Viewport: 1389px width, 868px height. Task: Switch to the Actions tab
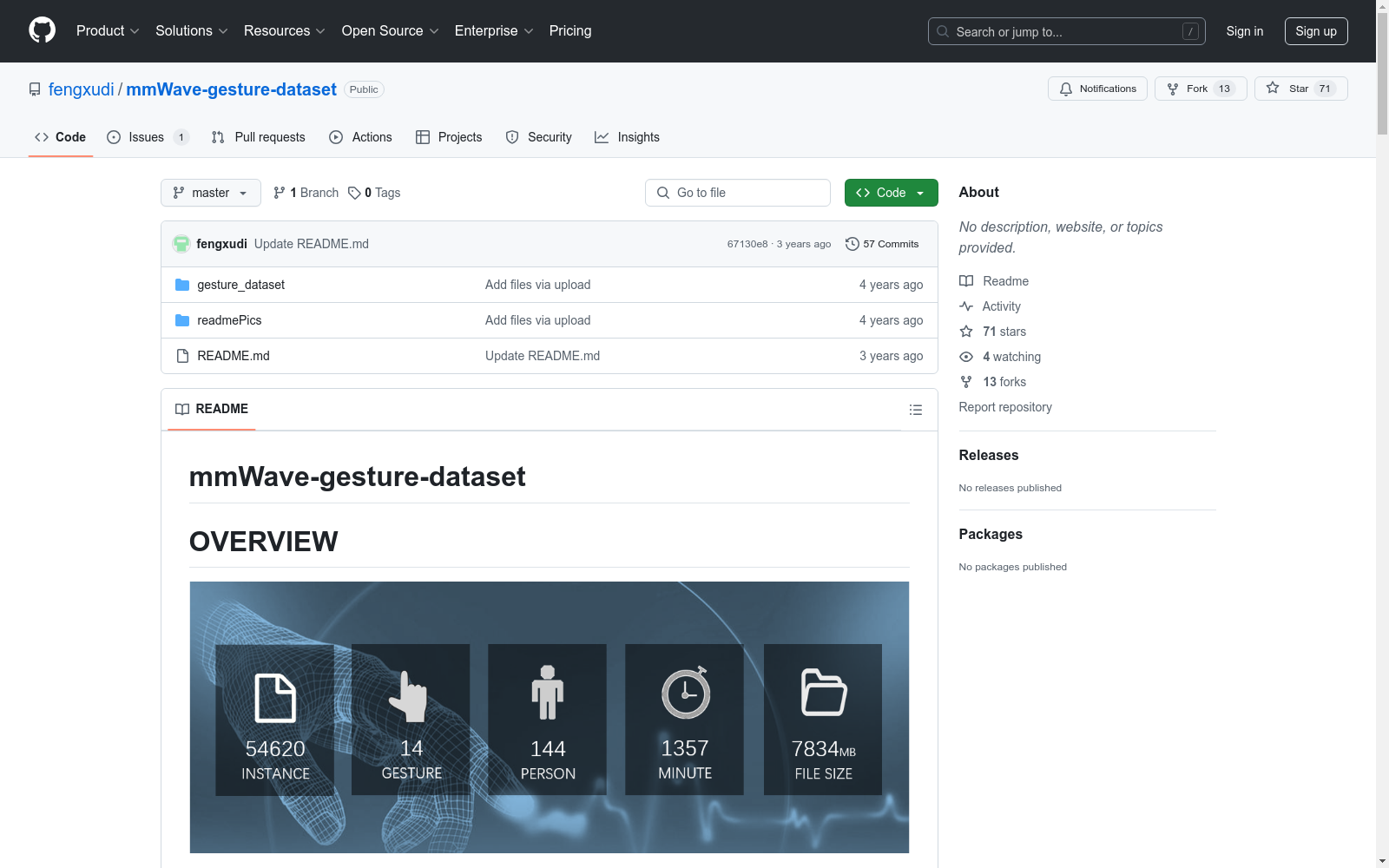pyautogui.click(x=361, y=137)
